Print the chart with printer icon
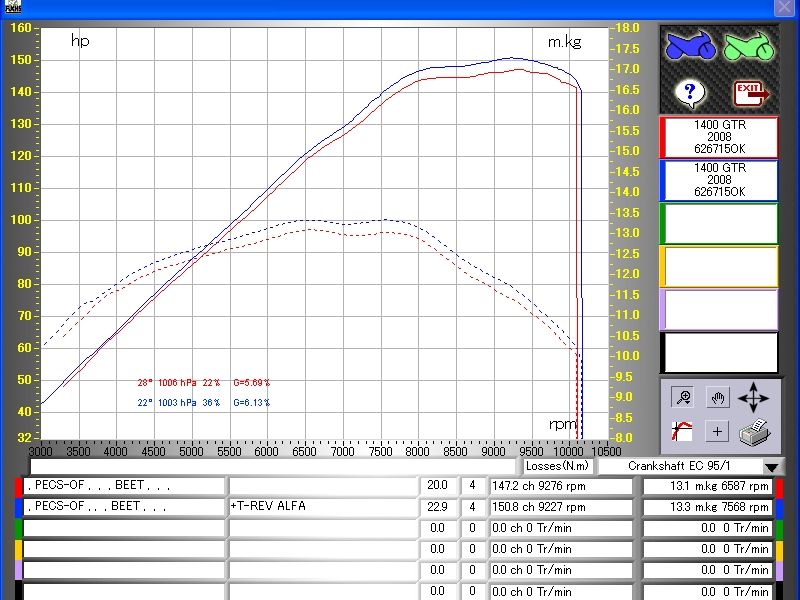The width and height of the screenshot is (800, 600). 755,432
